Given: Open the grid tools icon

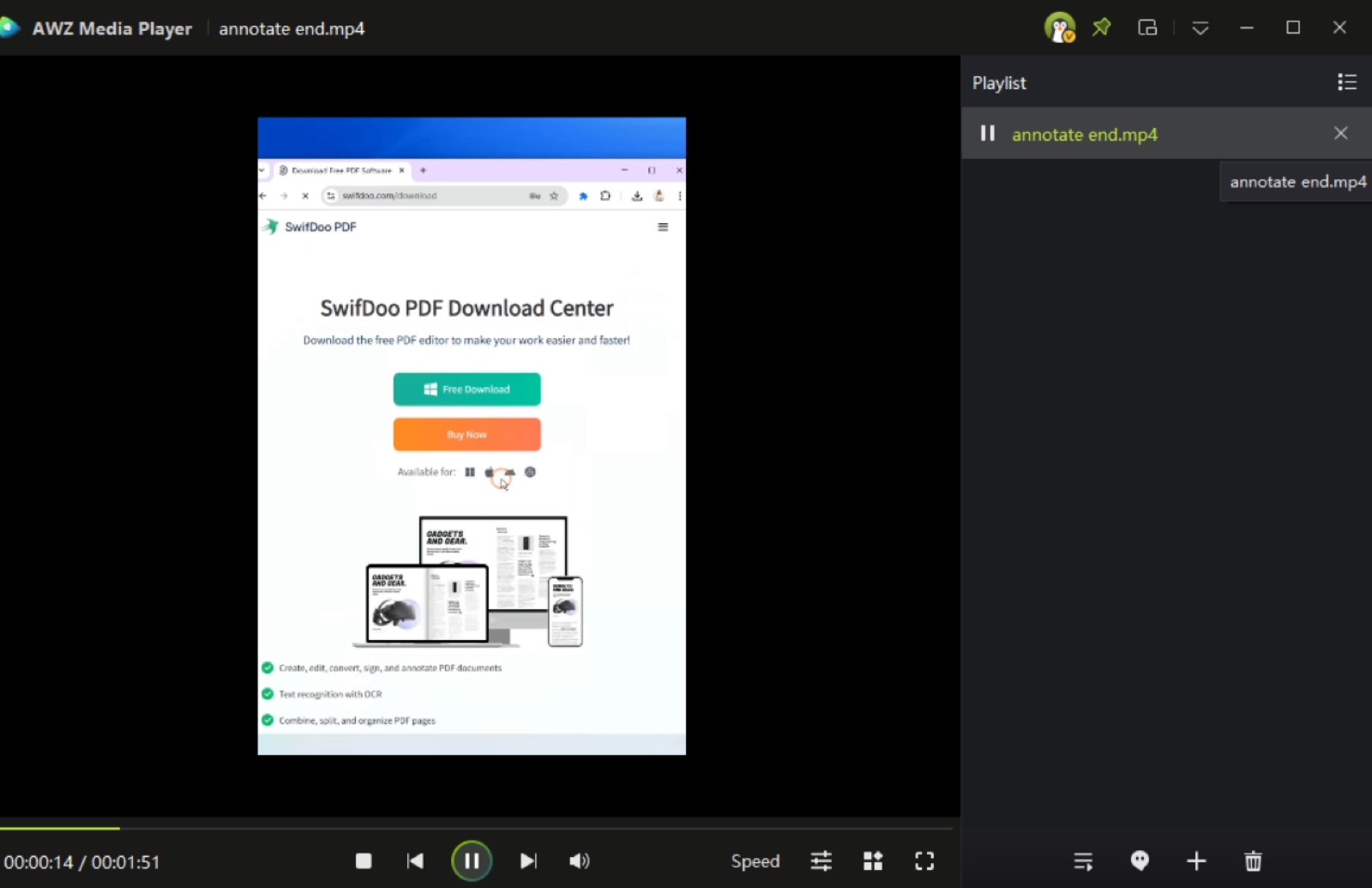Looking at the screenshot, I should (873, 861).
